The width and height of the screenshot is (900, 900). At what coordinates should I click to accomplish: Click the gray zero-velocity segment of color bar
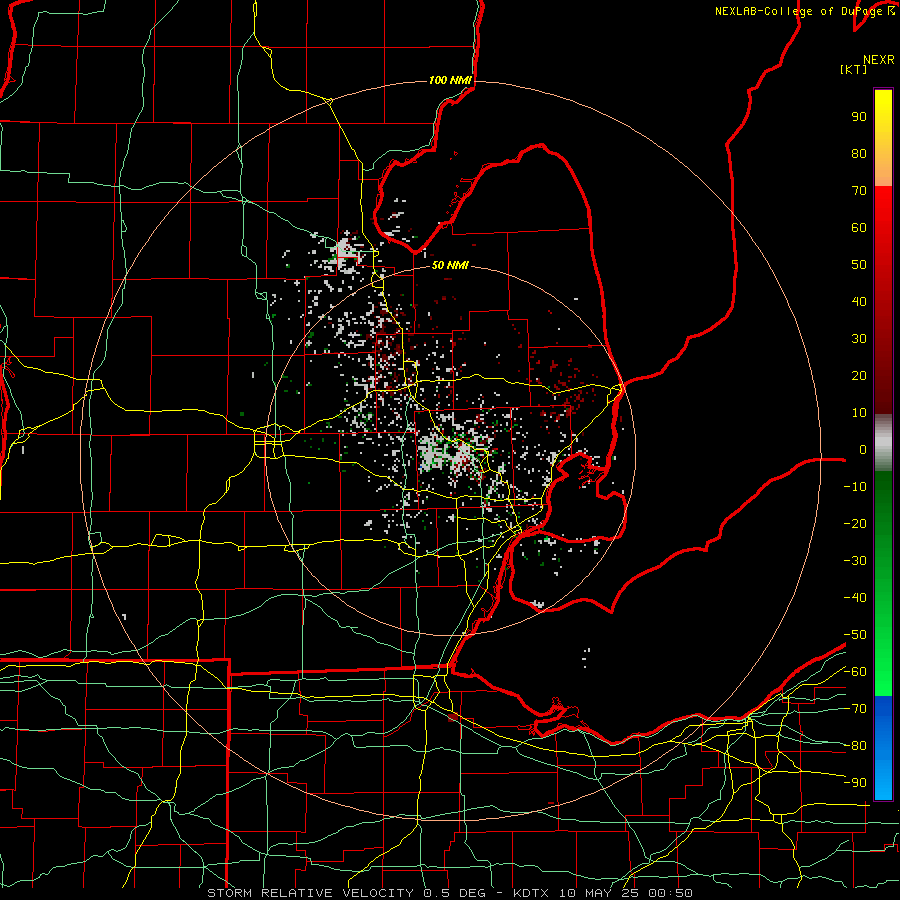coord(883,443)
